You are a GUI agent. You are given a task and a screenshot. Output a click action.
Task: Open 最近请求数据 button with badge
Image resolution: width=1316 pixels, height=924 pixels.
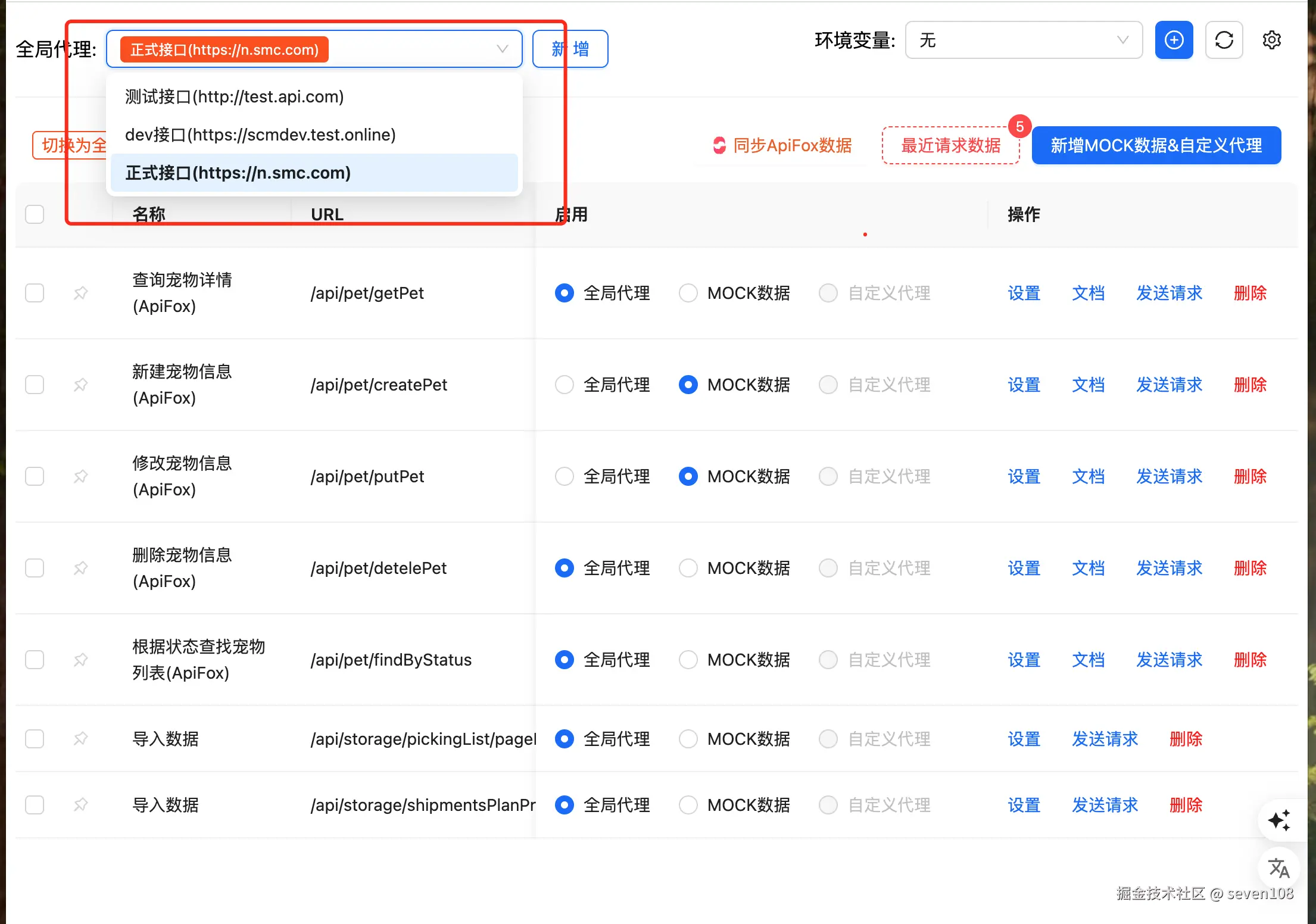coord(950,145)
